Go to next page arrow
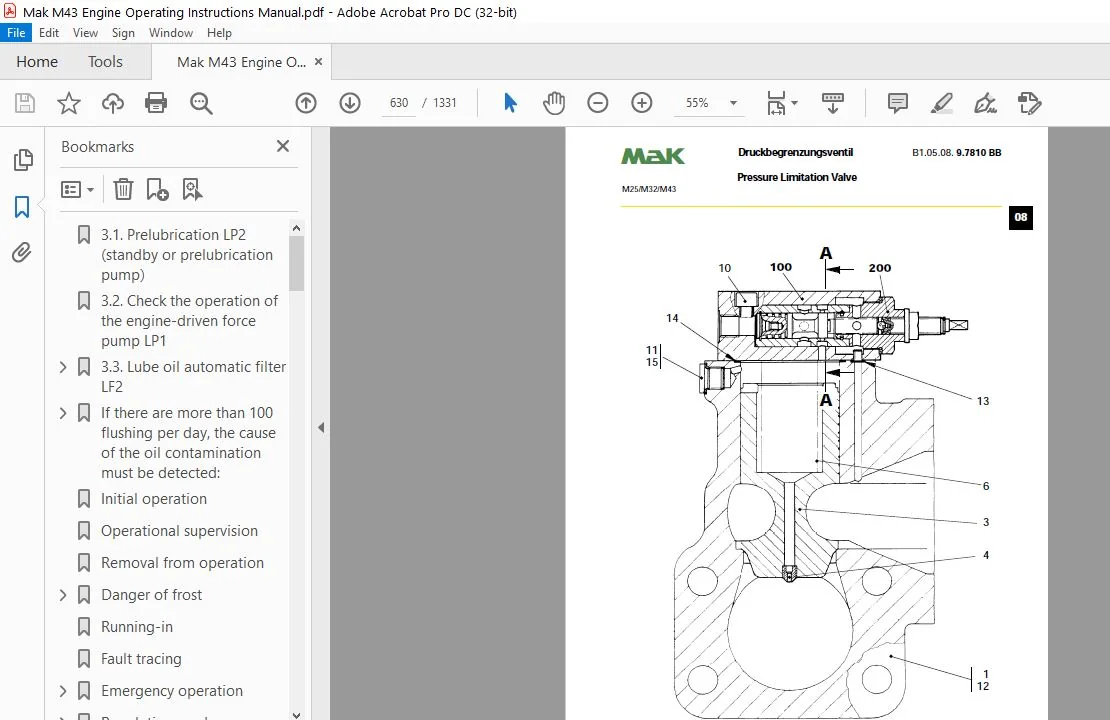This screenshot has width=1110, height=720. [350, 103]
